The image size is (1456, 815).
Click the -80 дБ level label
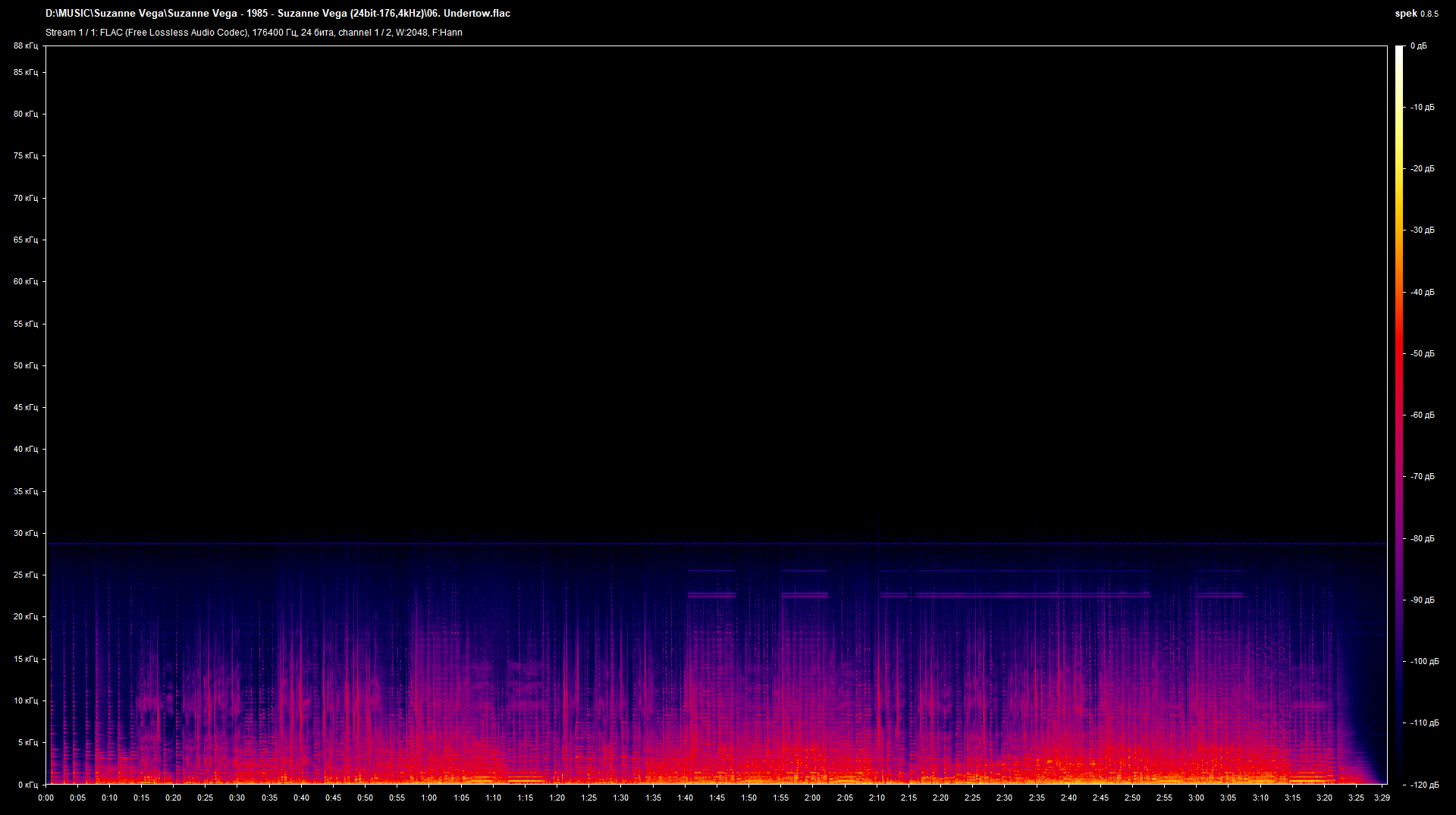(1423, 539)
